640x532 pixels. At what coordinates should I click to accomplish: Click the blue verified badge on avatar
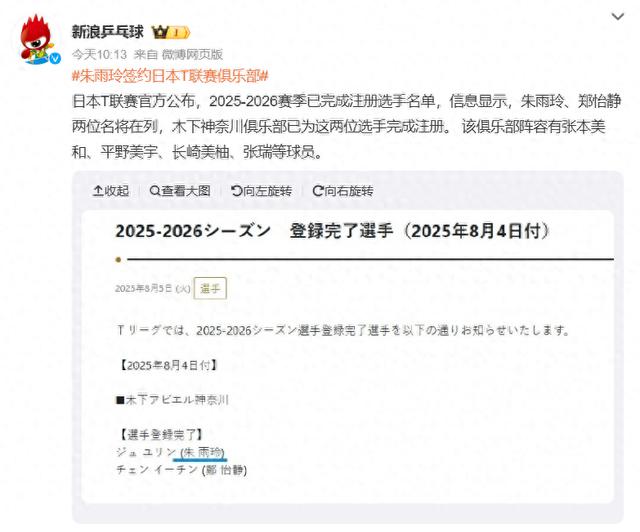[x=55, y=59]
